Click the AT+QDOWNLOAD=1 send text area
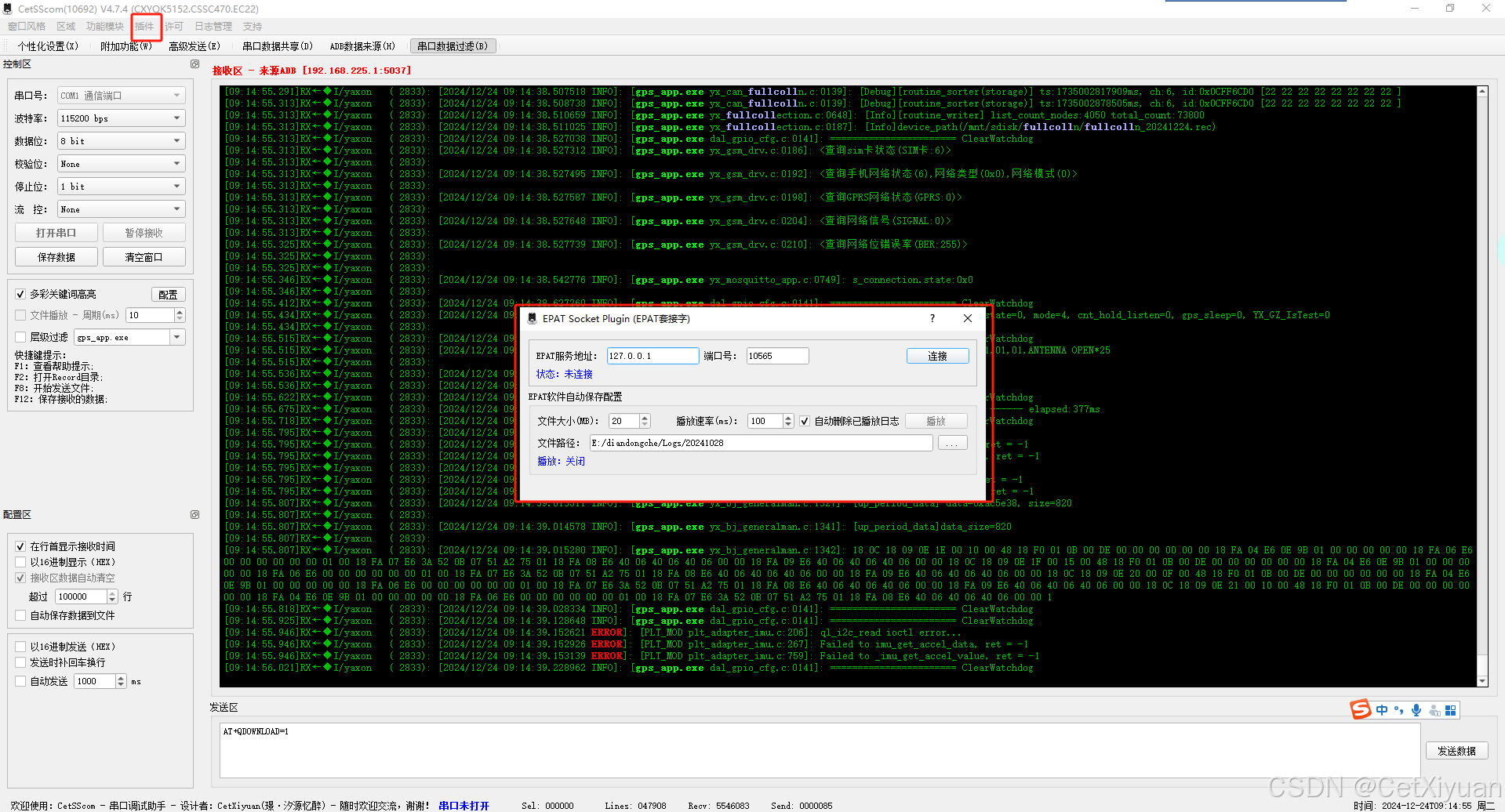Screen dimensions: 1505x812 [820, 750]
